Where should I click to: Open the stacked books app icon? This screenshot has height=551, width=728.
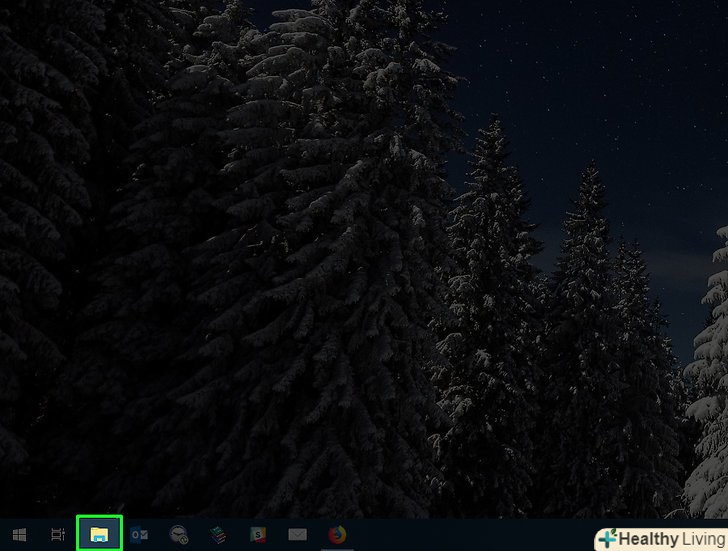click(217, 535)
